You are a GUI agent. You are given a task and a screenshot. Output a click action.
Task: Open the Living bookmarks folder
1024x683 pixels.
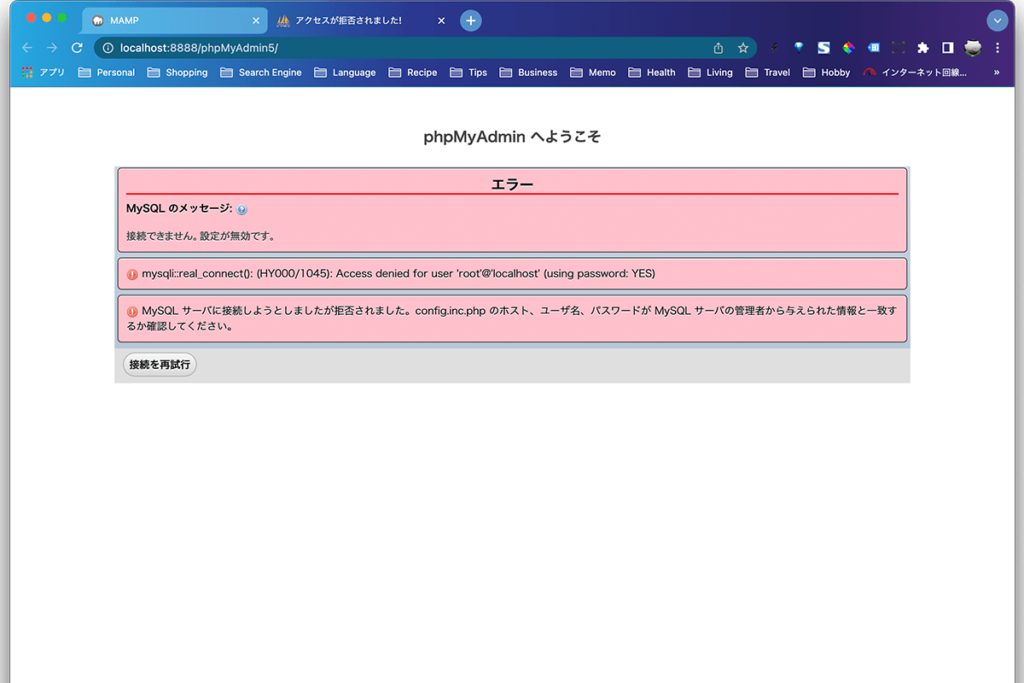pyautogui.click(x=711, y=72)
